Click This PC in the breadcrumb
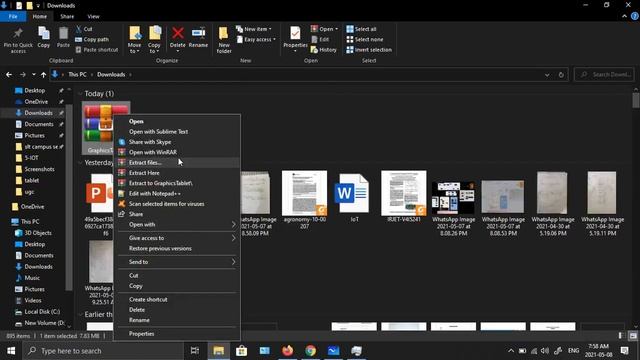Image resolution: width=640 pixels, height=360 pixels. [x=77, y=75]
